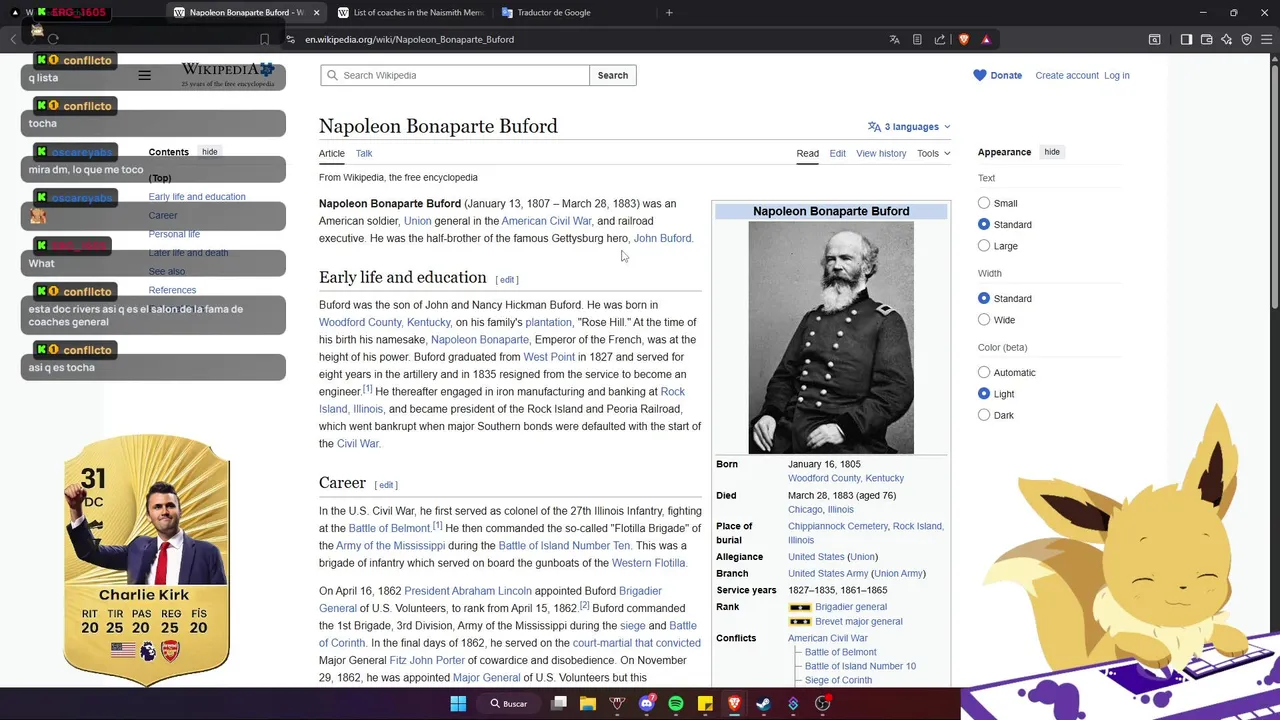Select the Read view tab
The height and width of the screenshot is (720, 1280).
(x=807, y=153)
